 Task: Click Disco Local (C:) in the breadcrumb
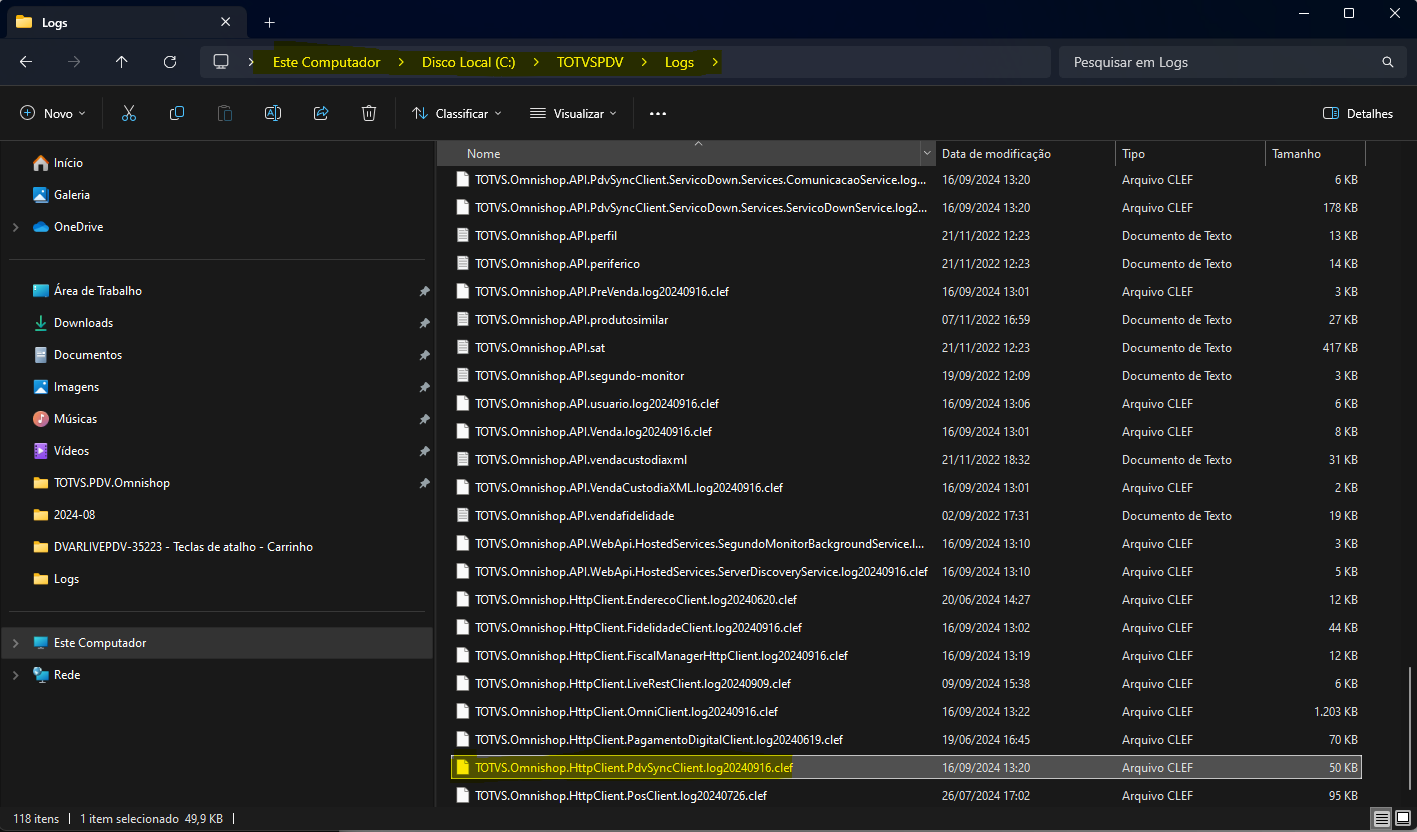pyautogui.click(x=469, y=62)
